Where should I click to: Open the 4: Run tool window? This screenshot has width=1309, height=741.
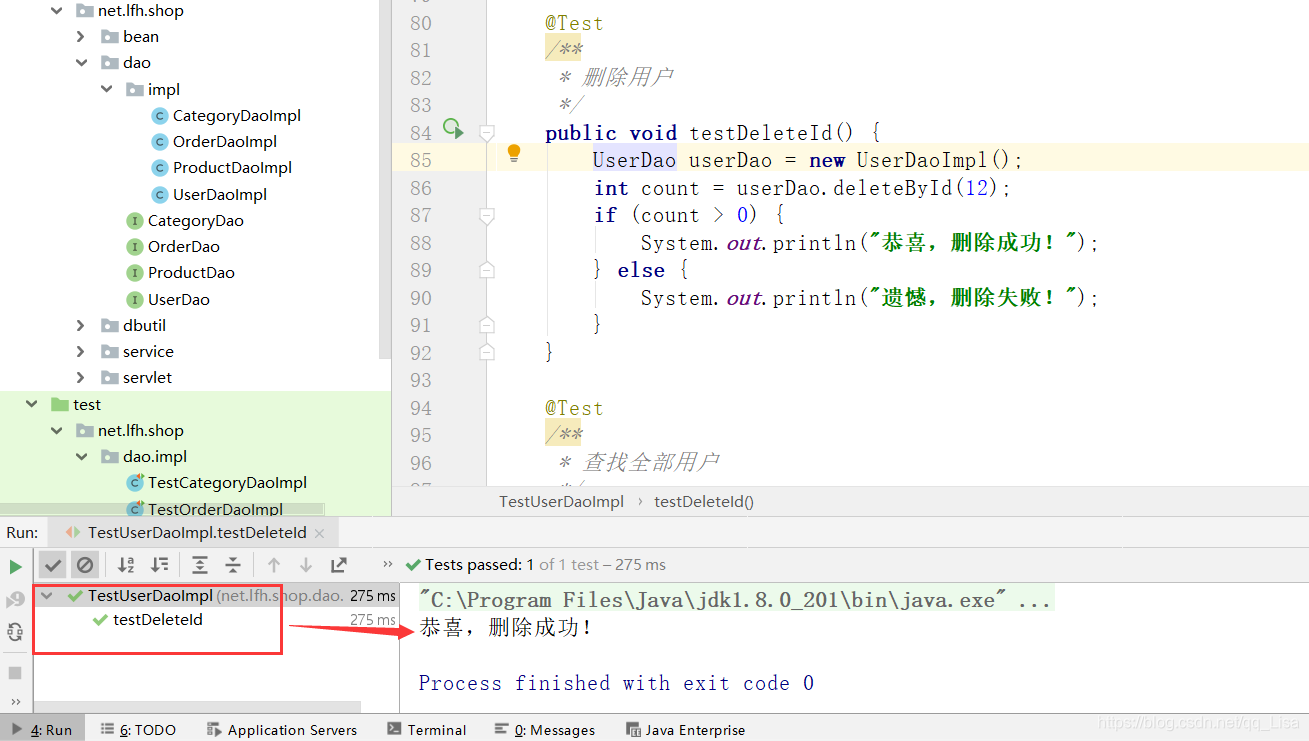43,730
